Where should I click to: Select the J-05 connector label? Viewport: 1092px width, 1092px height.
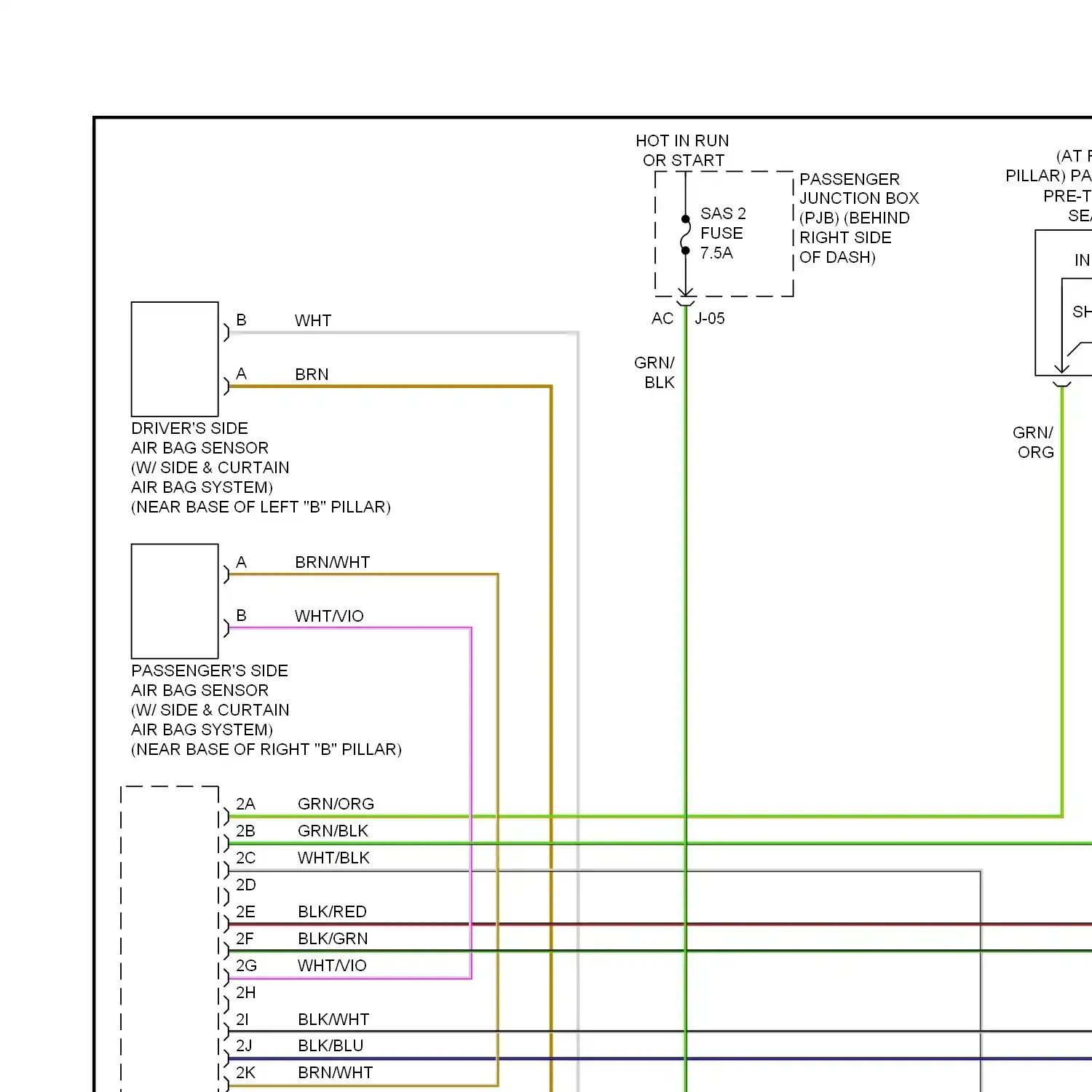tap(710, 319)
